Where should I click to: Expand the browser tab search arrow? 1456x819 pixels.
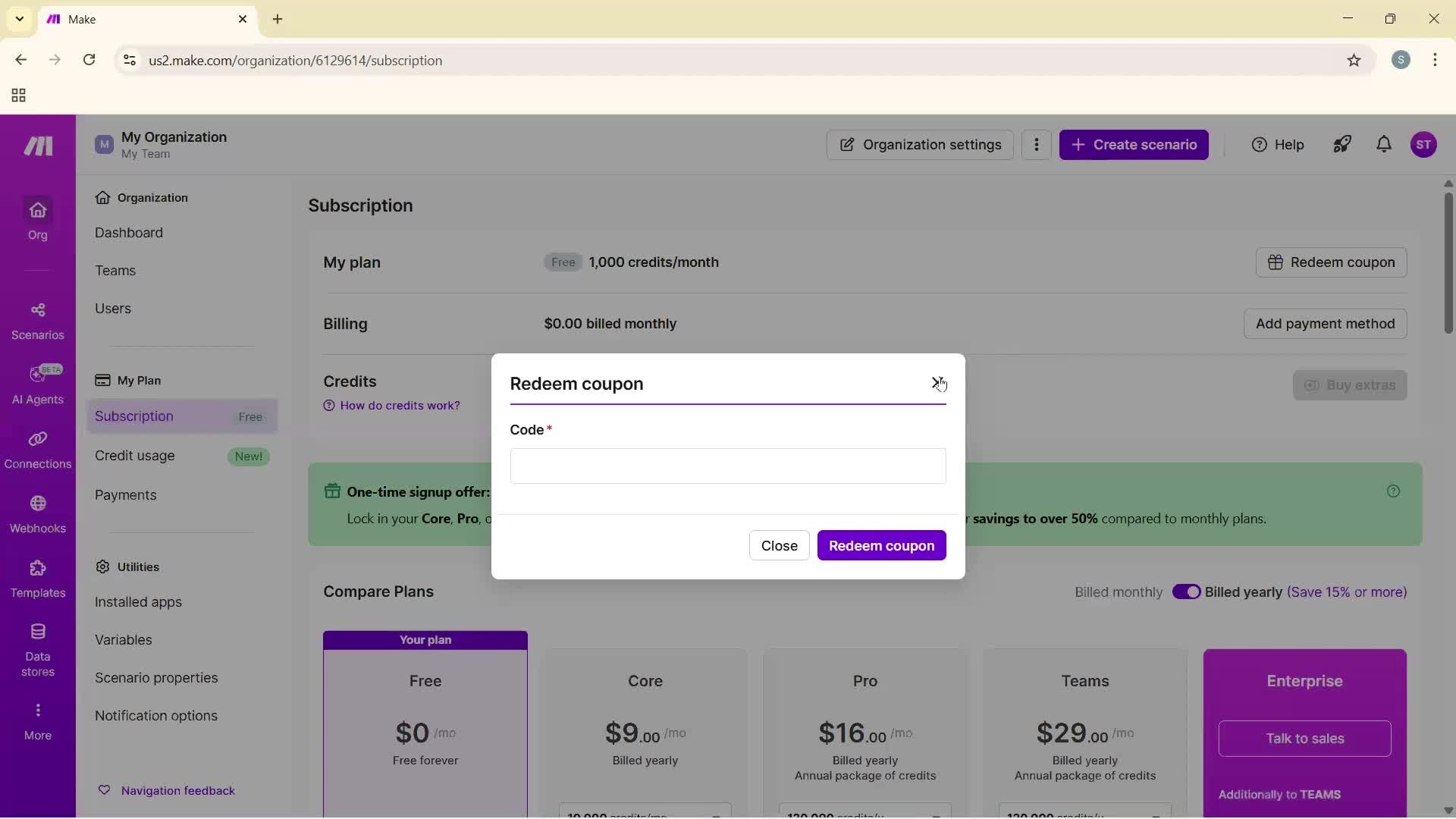tap(19, 19)
